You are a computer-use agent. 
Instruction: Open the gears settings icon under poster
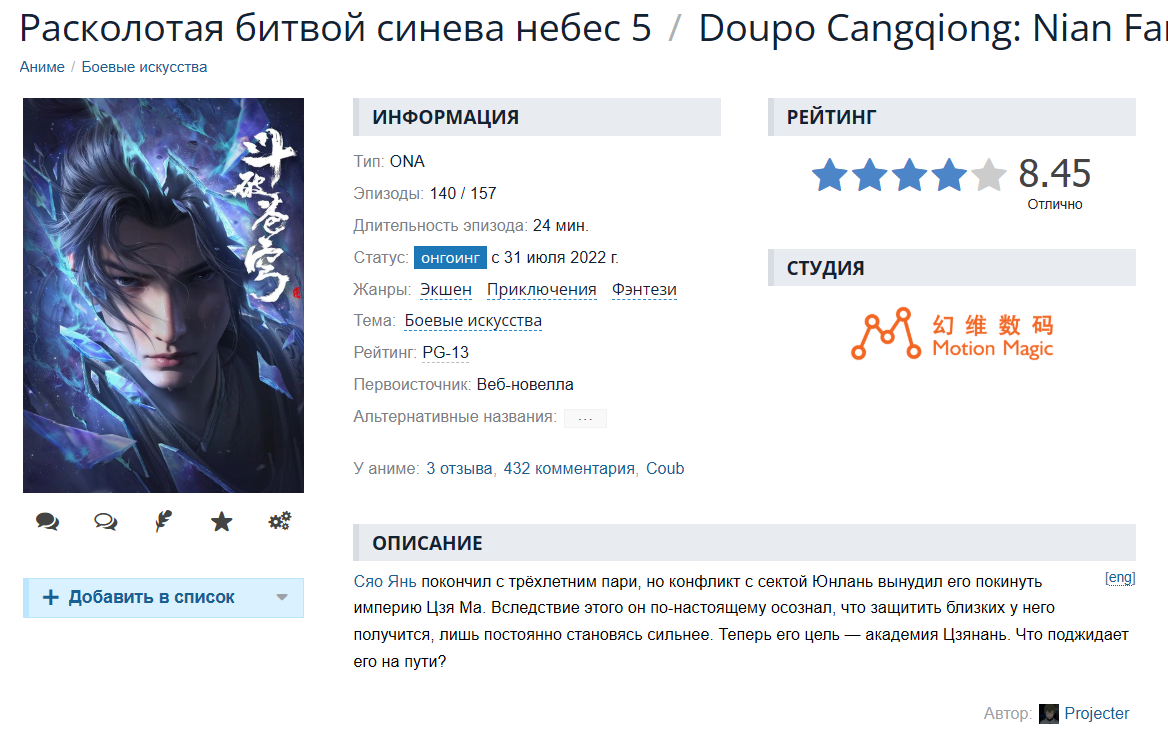click(280, 521)
